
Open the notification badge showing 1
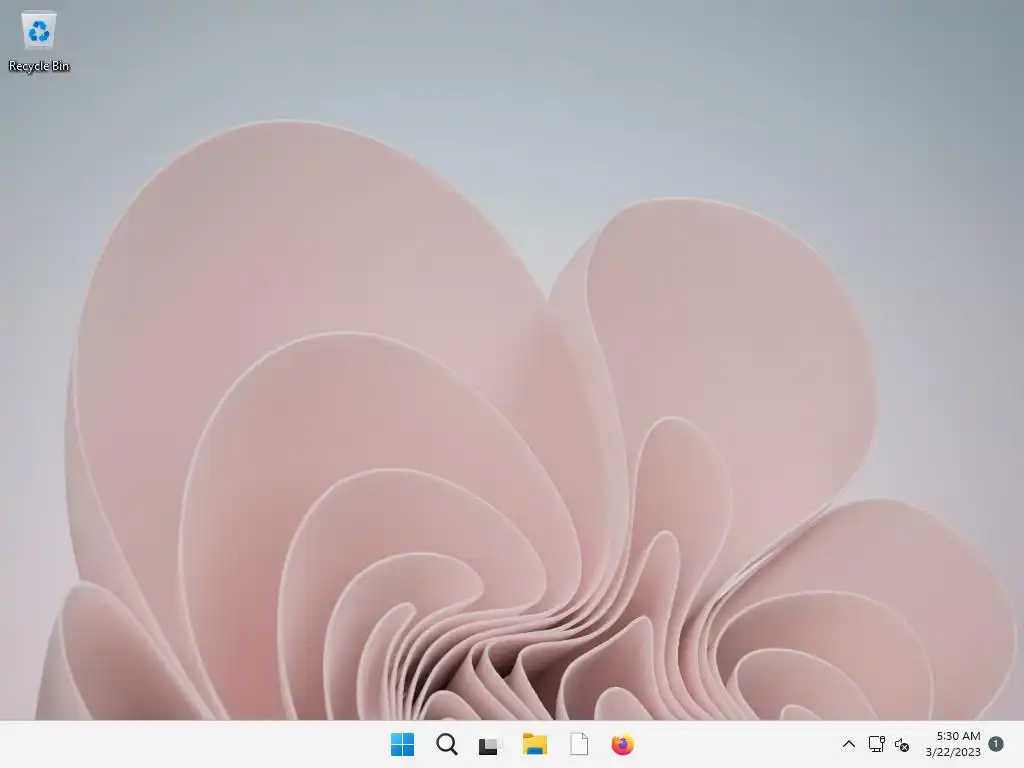click(996, 744)
